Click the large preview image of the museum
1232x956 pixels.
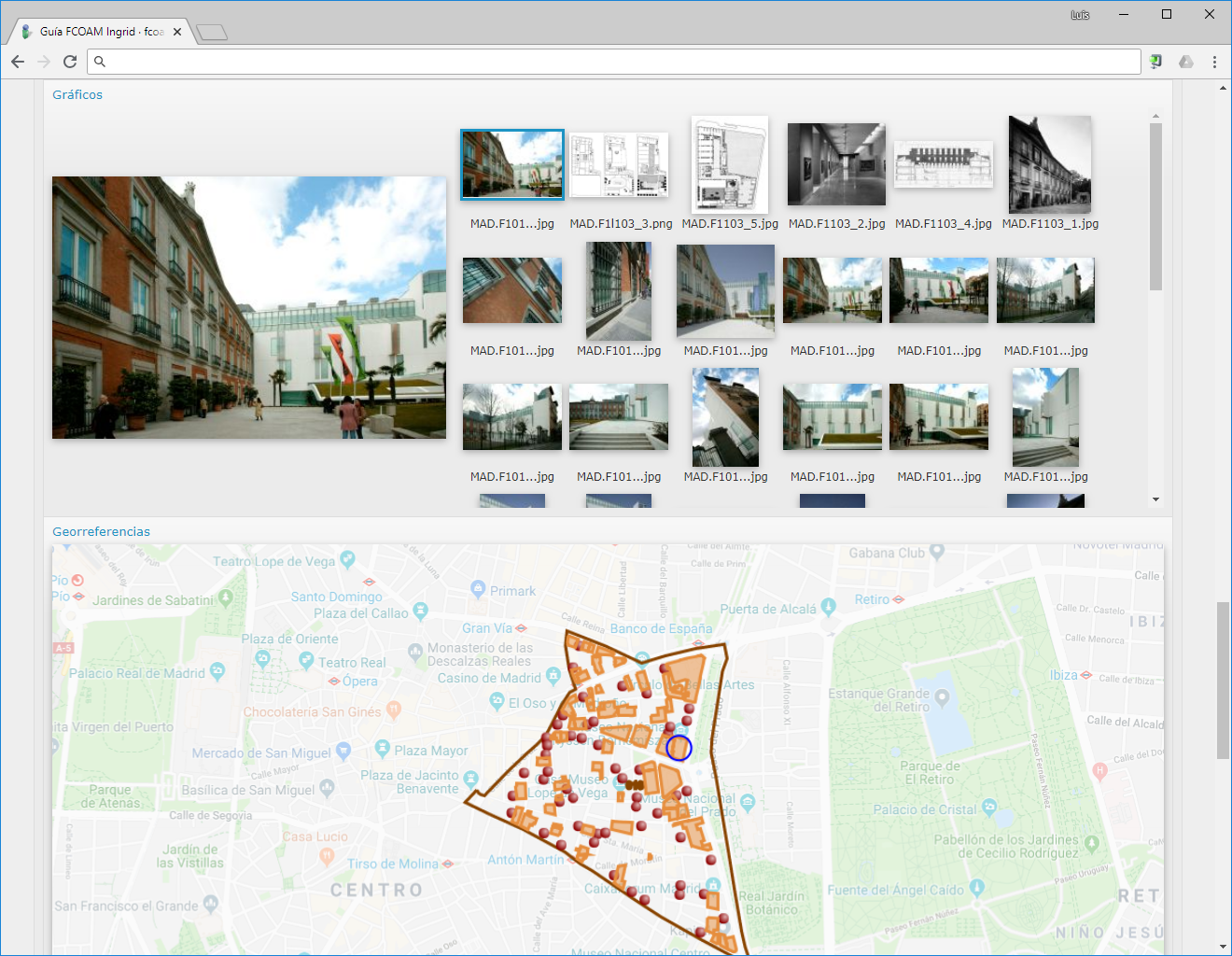[249, 307]
